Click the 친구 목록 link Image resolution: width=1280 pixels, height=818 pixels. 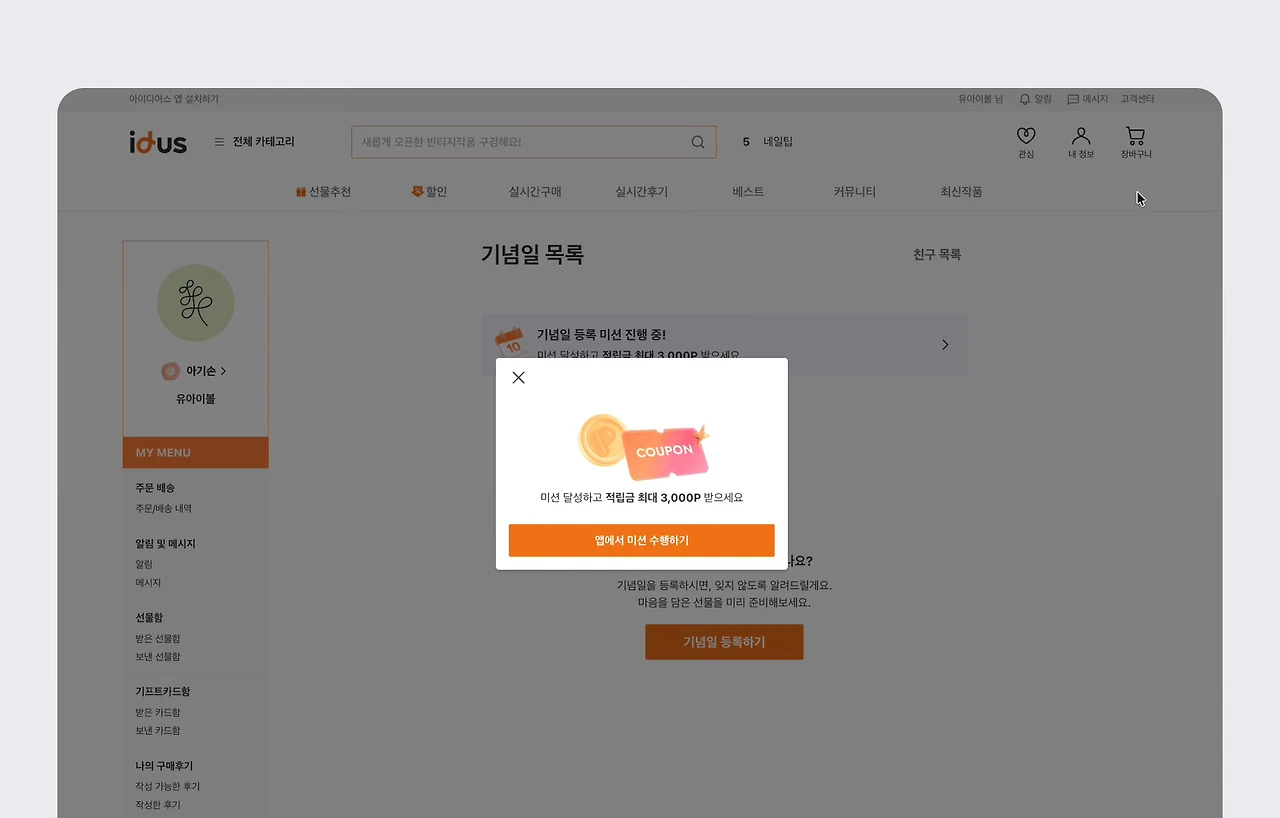click(937, 255)
